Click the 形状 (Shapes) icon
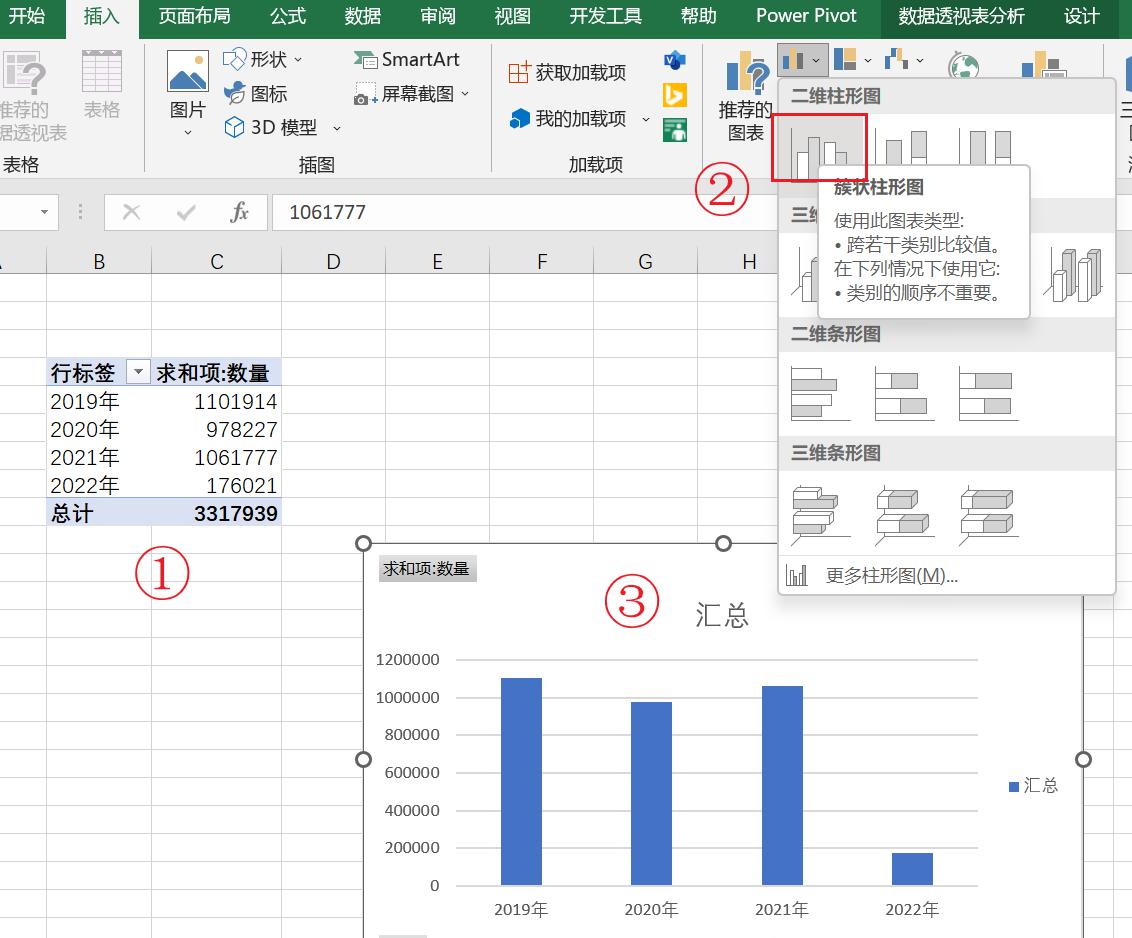Image resolution: width=1132 pixels, height=938 pixels. click(x=235, y=59)
